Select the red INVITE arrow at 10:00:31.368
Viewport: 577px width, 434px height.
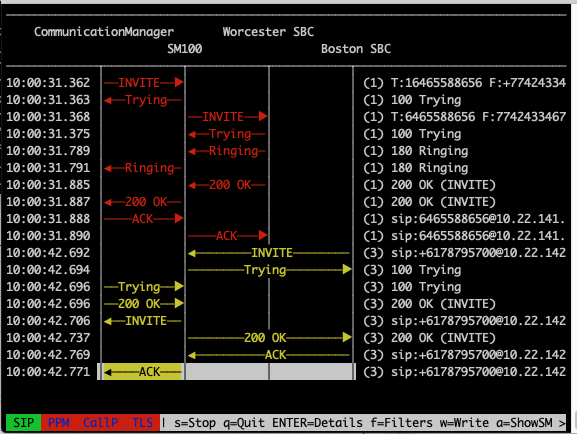click(227, 117)
